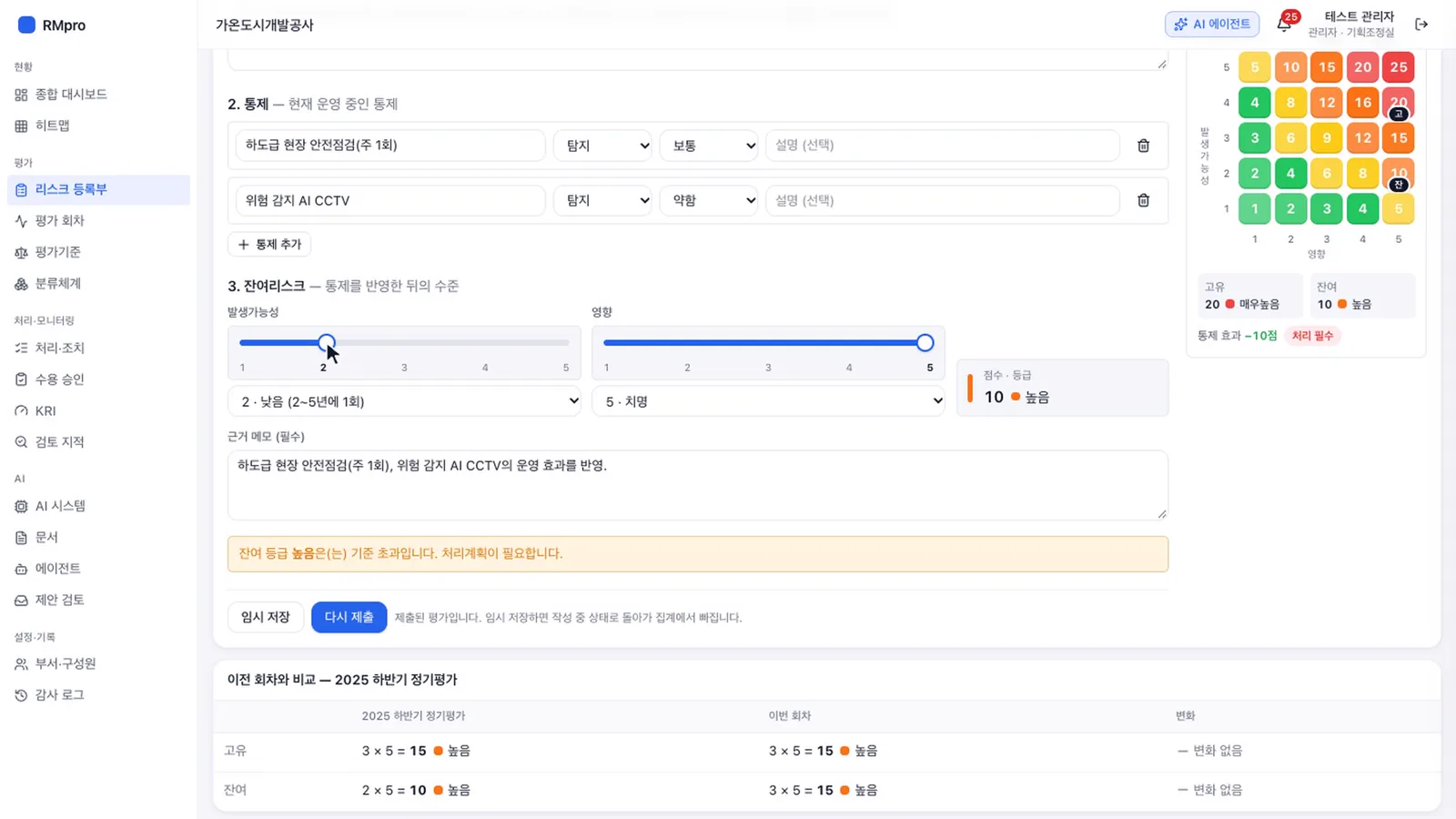
Task: Click 임시 저장 button
Action: coord(265,617)
